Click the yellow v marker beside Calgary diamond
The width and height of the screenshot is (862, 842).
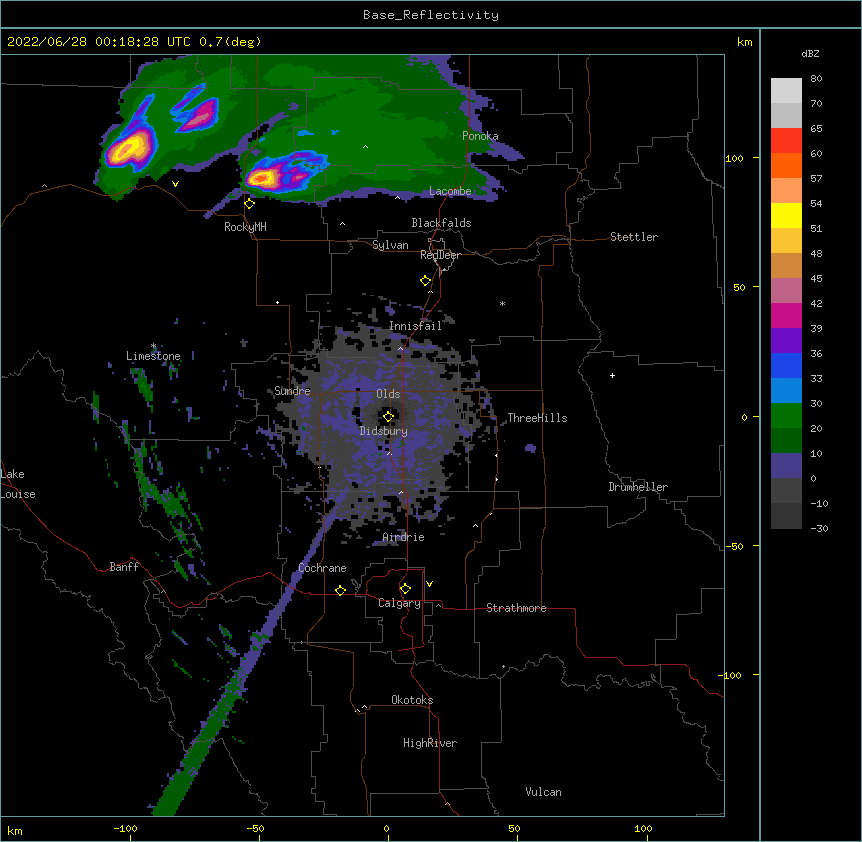click(x=429, y=584)
